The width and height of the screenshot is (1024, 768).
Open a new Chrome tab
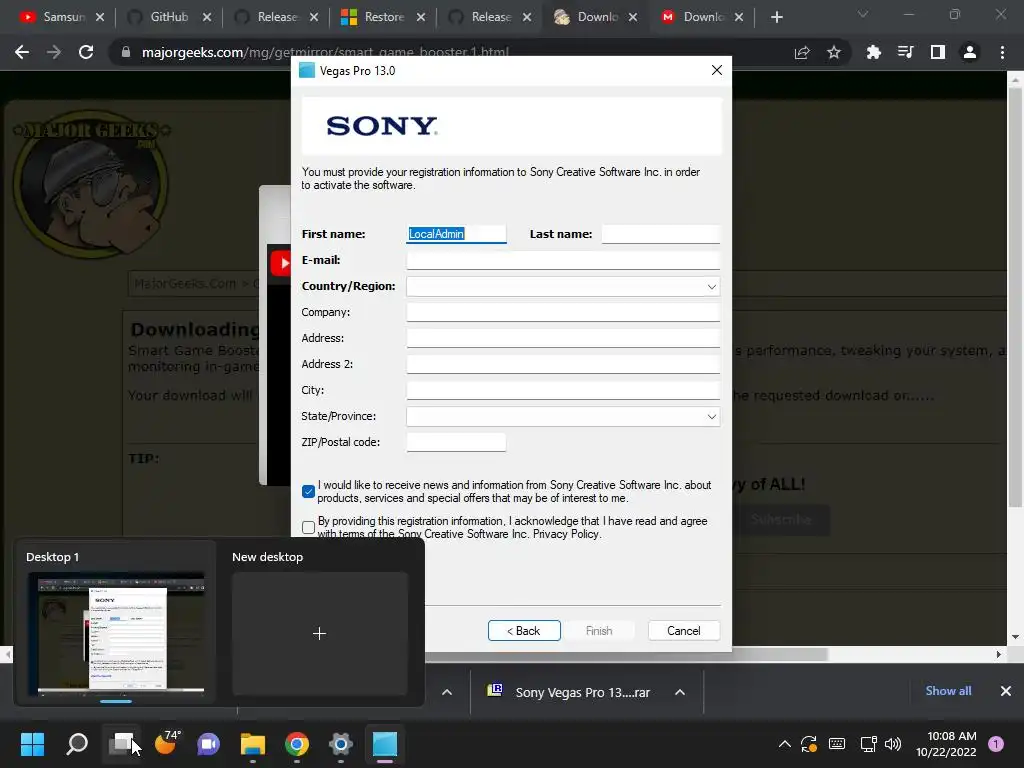pos(776,17)
